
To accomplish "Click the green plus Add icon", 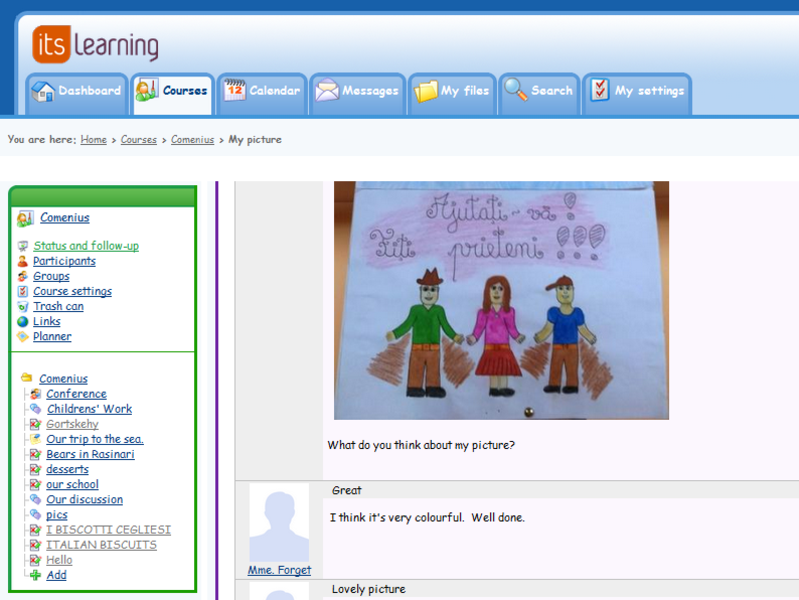I will coord(35,575).
